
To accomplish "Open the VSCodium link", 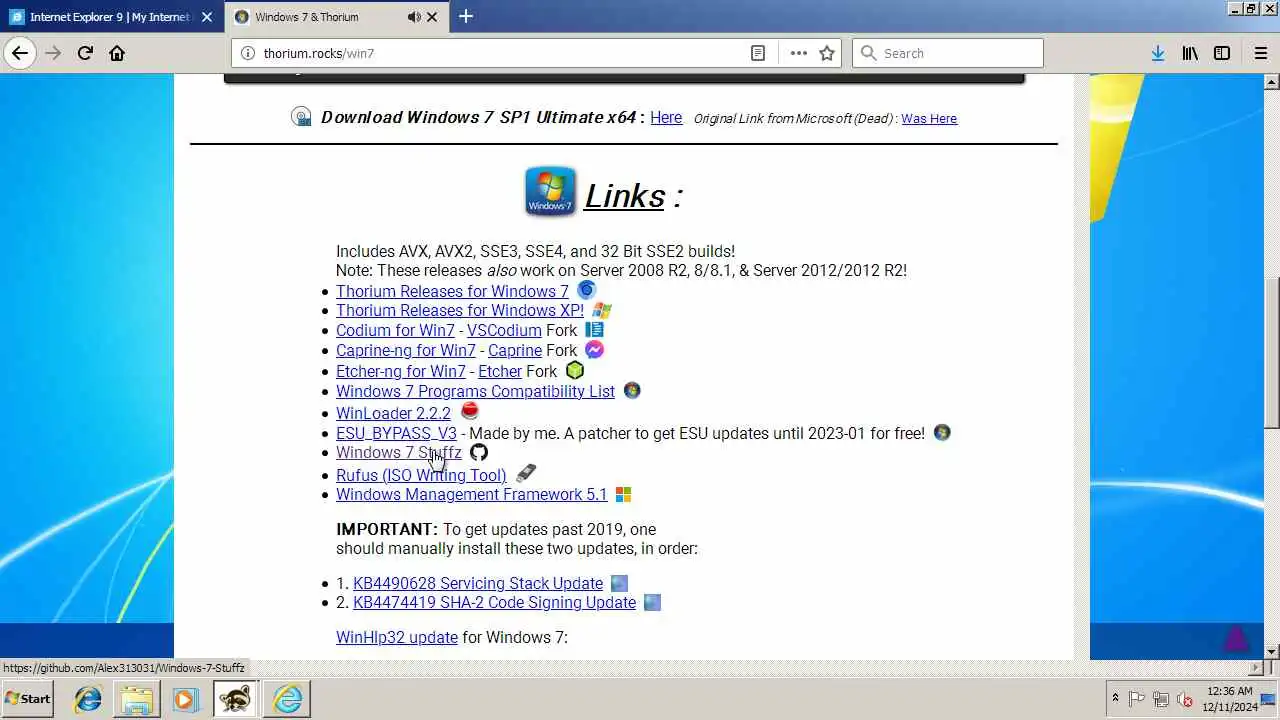I will pyautogui.click(x=504, y=330).
